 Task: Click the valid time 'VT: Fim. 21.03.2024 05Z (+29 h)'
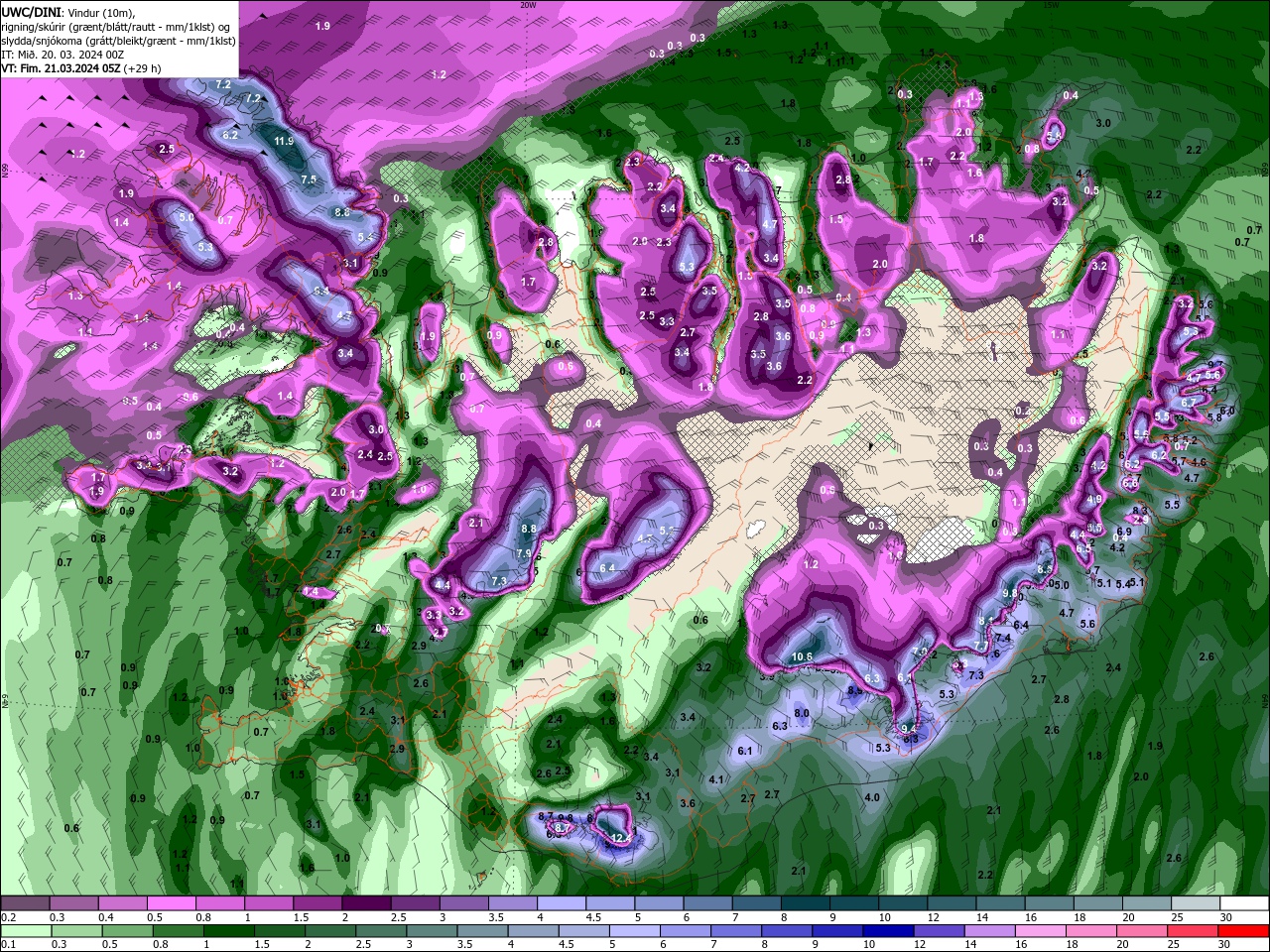click(81, 68)
